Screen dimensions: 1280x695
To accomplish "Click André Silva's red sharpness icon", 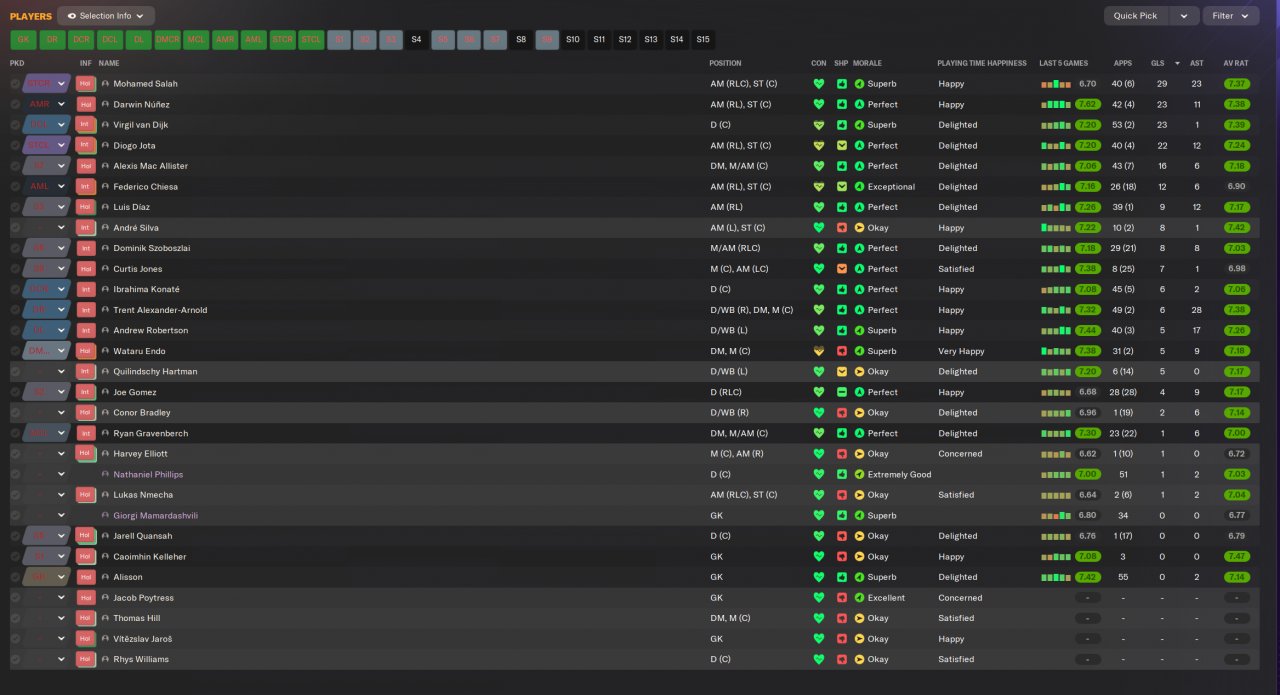I will 842,228.
